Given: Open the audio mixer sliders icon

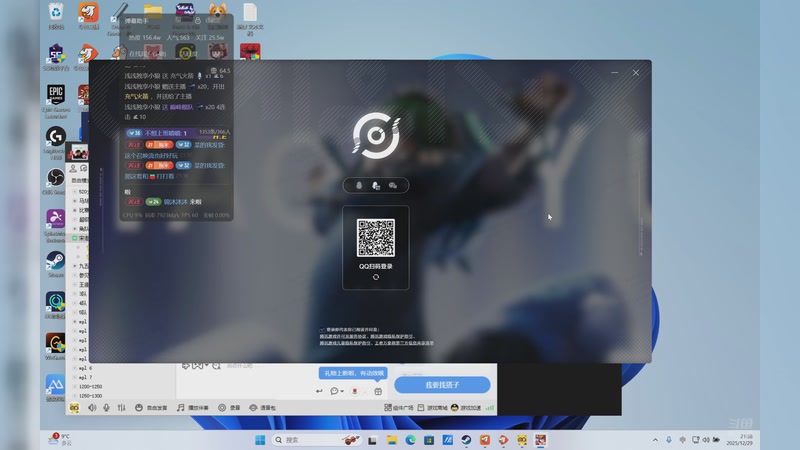Looking at the screenshot, I should tap(121, 408).
